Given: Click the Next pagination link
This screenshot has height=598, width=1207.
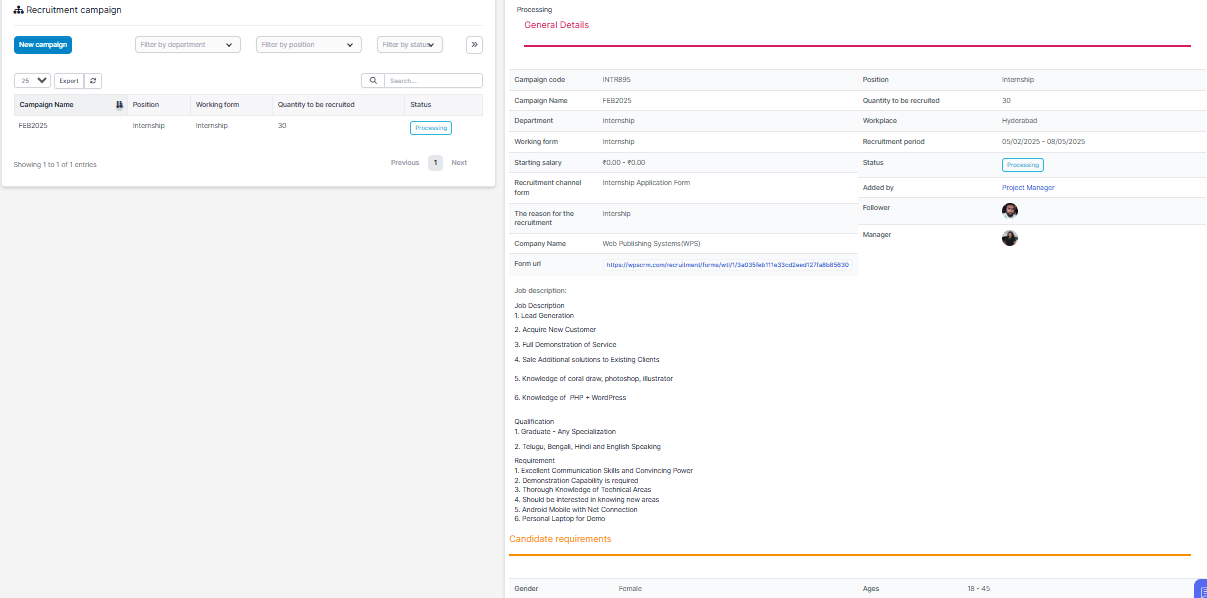Looking at the screenshot, I should click(459, 163).
